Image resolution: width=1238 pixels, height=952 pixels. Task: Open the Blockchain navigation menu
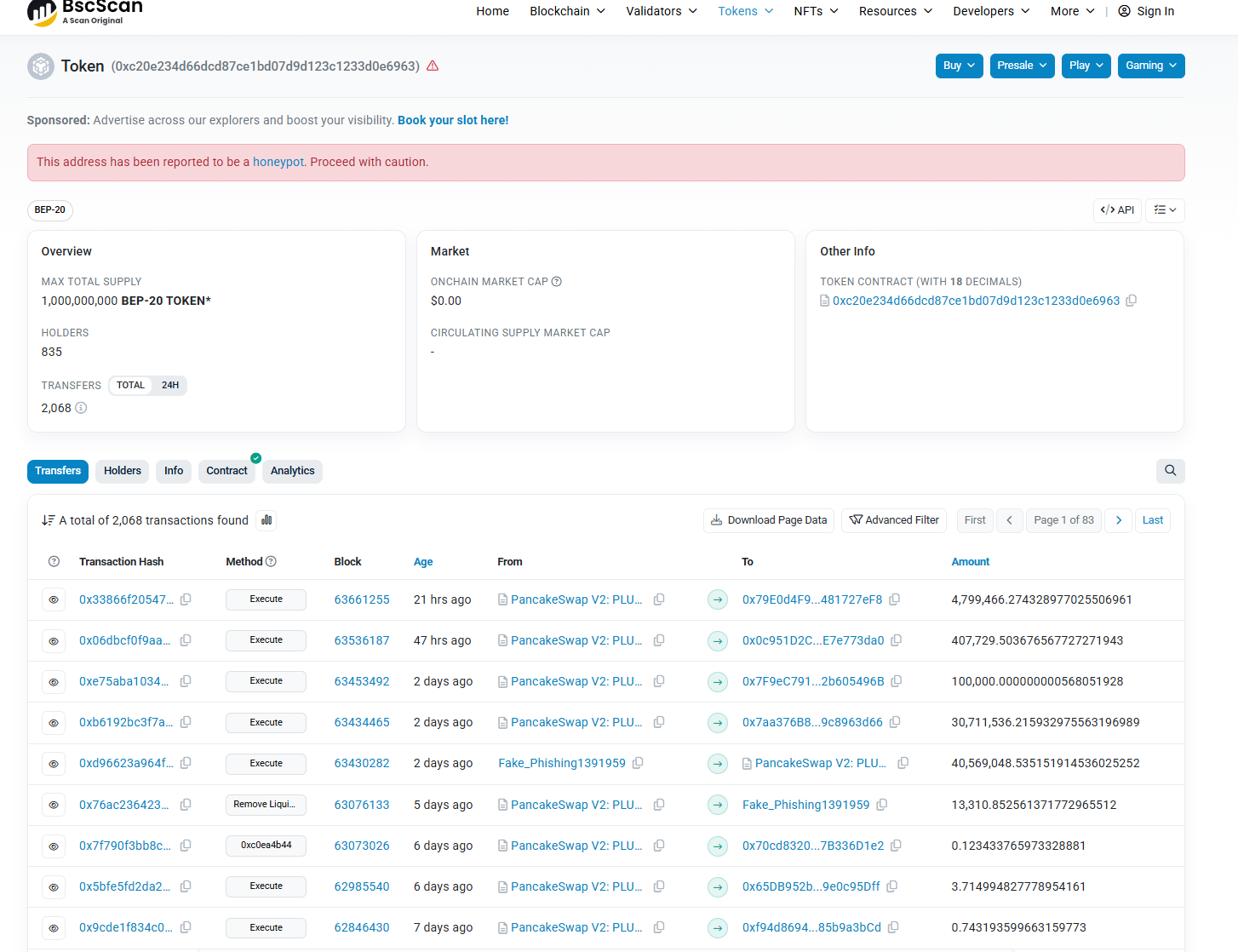(567, 11)
